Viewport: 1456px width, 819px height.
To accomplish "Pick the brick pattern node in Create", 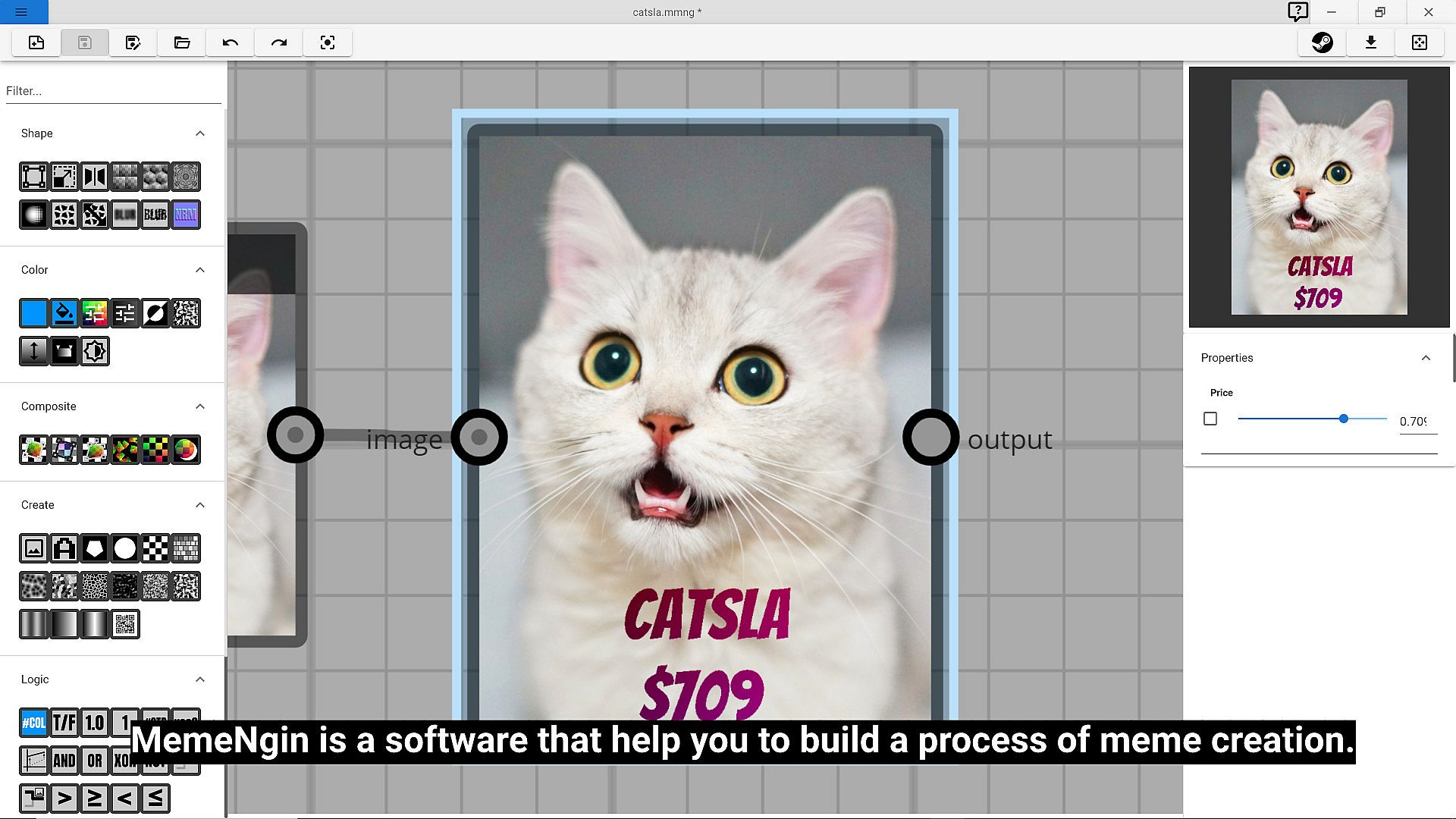I will [x=186, y=548].
